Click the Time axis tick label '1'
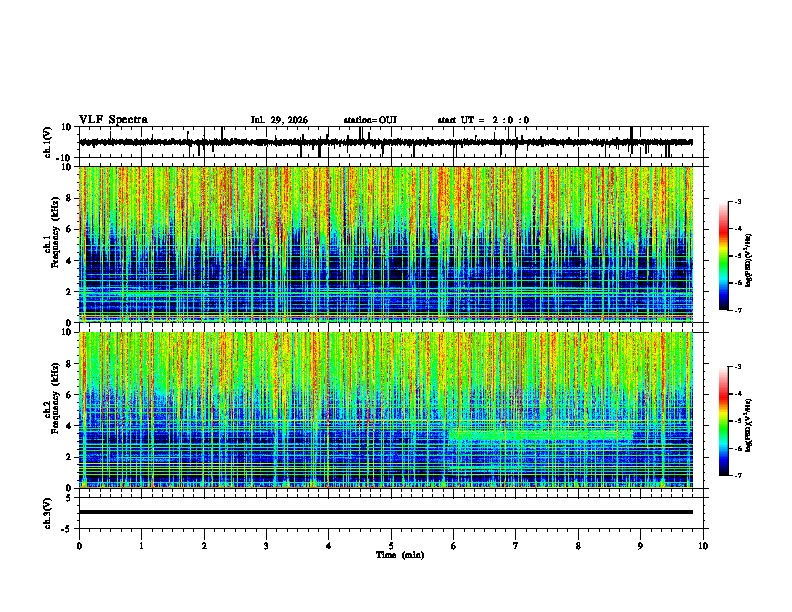 (x=141, y=546)
